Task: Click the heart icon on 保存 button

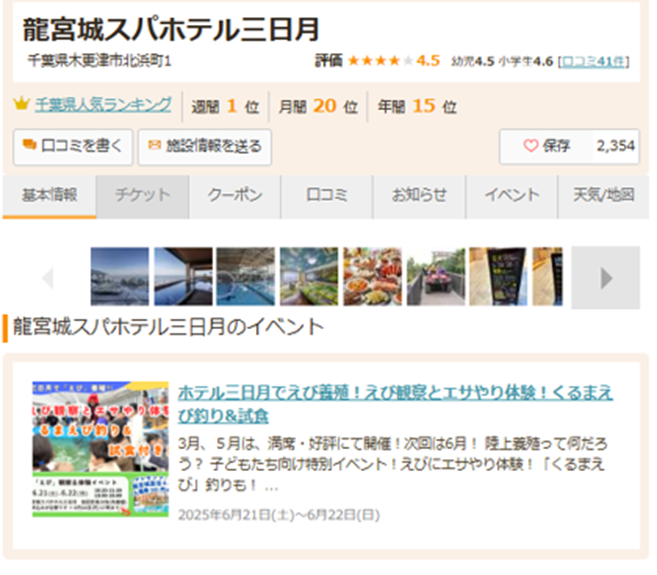Action: pyautogui.click(x=531, y=146)
